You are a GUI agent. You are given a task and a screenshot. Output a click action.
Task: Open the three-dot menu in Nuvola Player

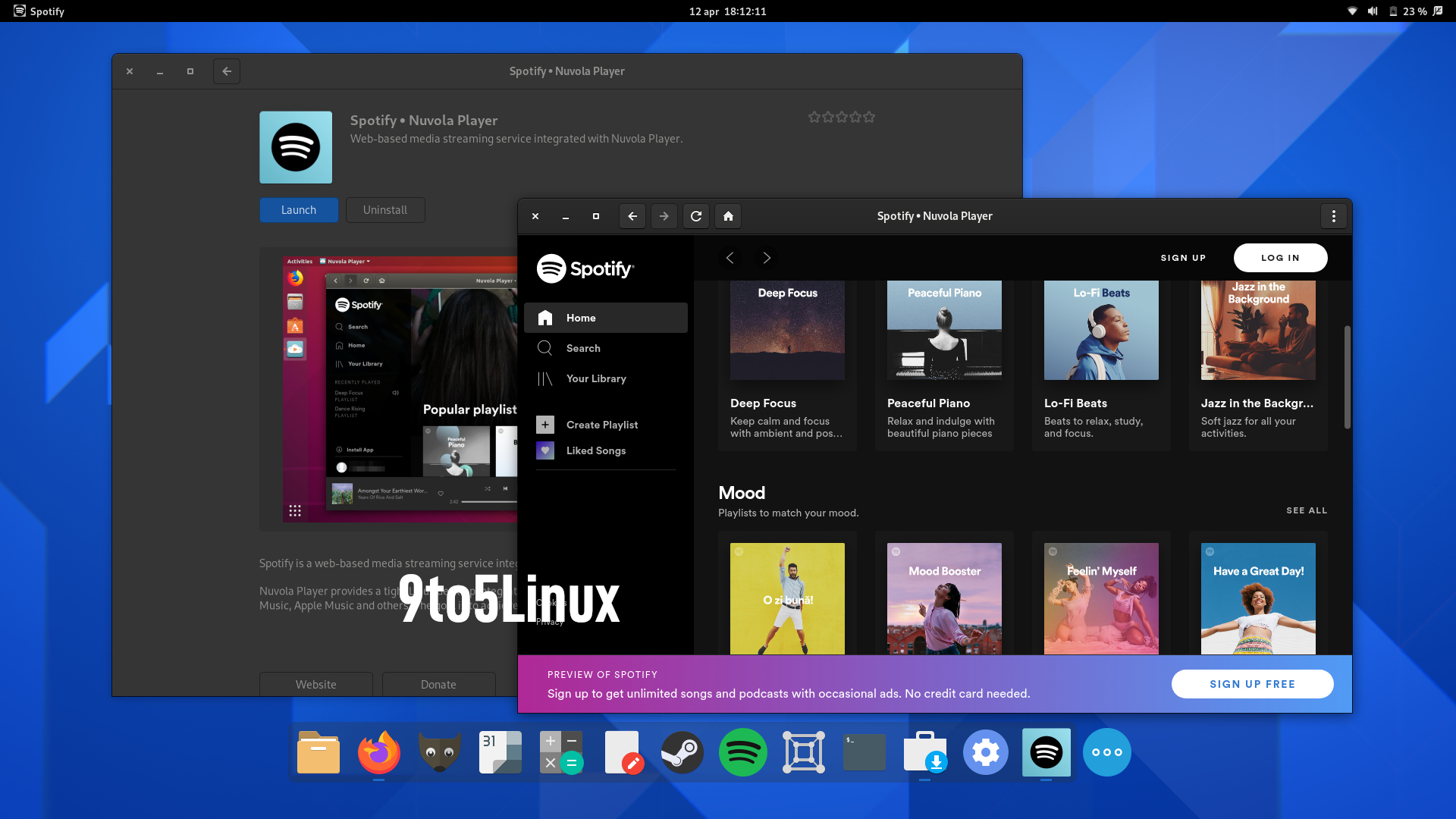click(1333, 216)
